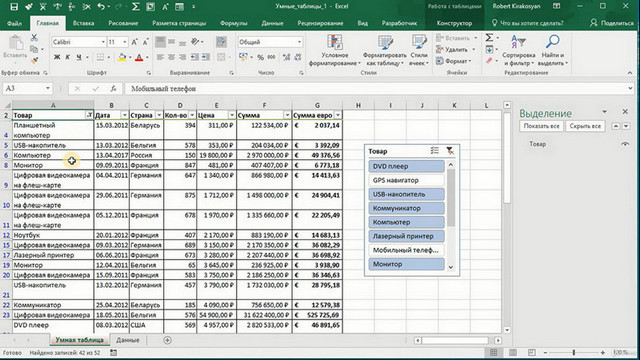The width and height of the screenshot is (640, 360).
Task: Click the comma style 000 icon
Action: tap(271, 57)
